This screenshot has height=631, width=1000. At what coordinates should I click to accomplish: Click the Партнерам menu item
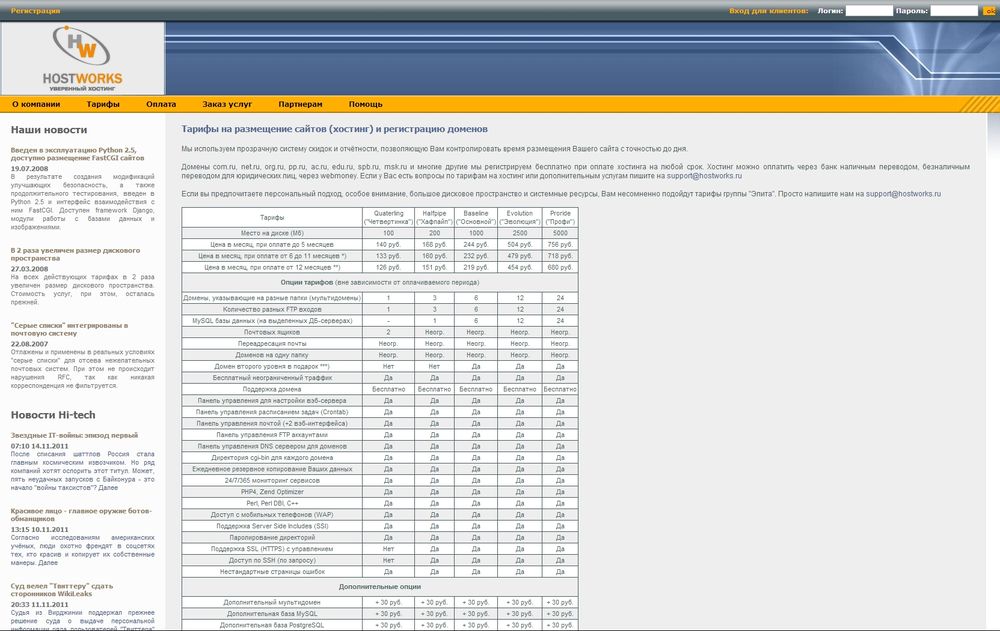pyautogui.click(x=300, y=104)
